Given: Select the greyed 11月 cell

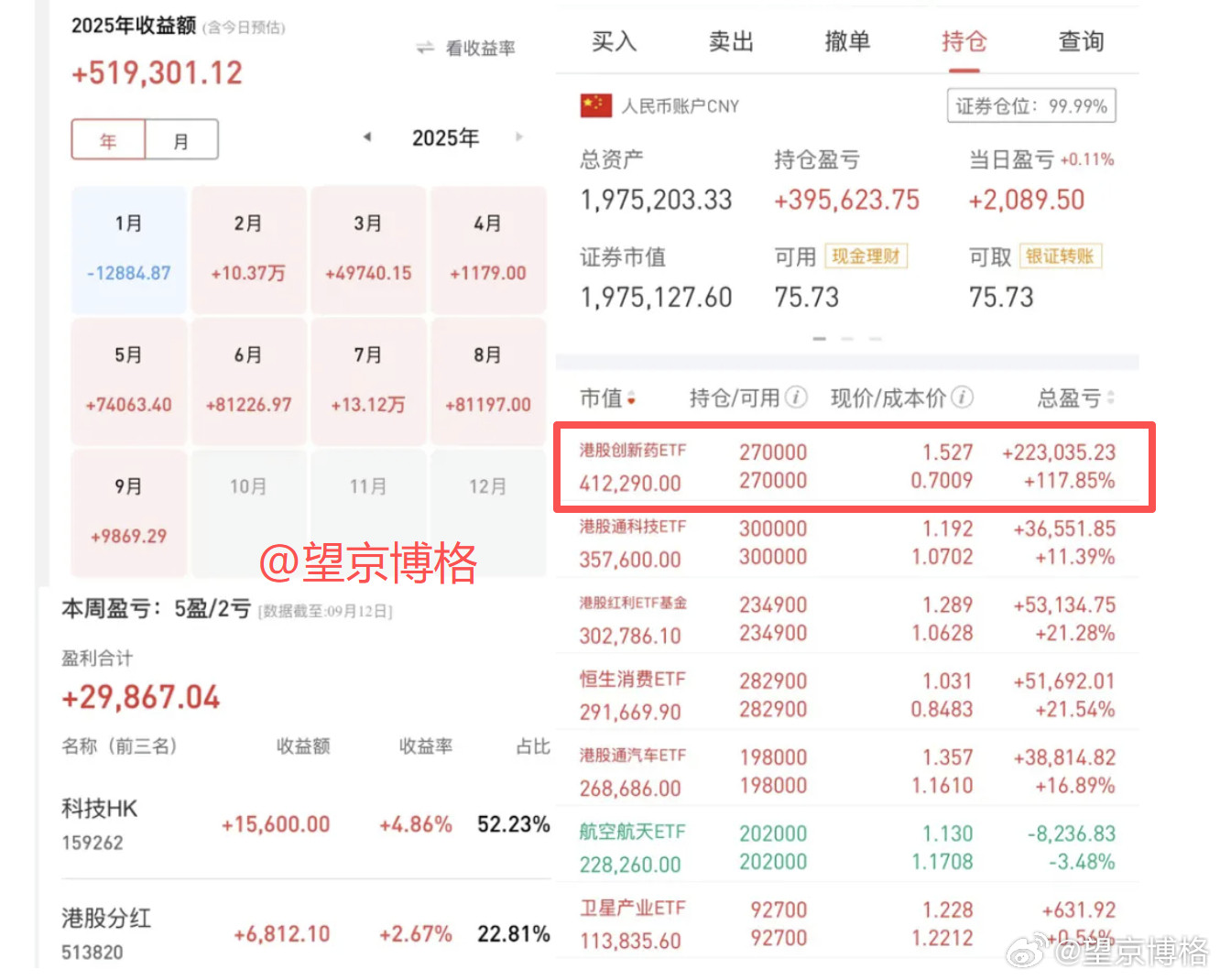Looking at the screenshot, I should (368, 512).
